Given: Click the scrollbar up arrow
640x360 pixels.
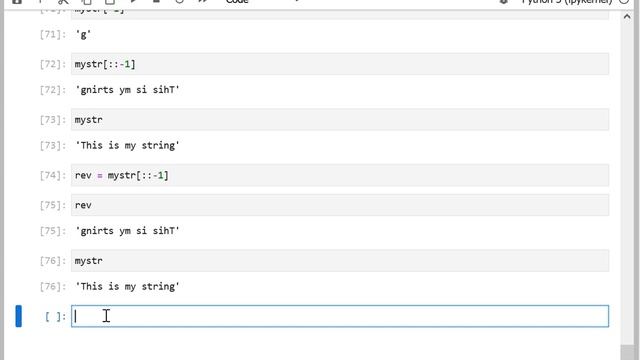Looking at the screenshot, I should coord(627,17).
